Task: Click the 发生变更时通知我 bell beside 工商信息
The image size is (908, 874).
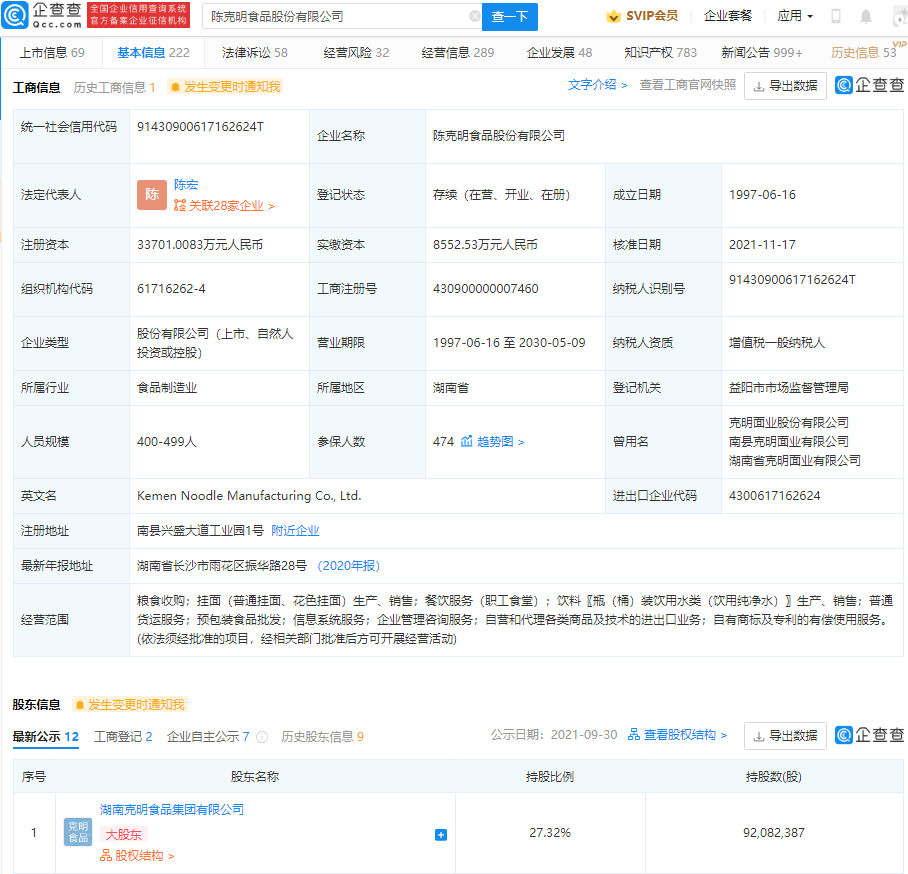Action: coord(225,87)
